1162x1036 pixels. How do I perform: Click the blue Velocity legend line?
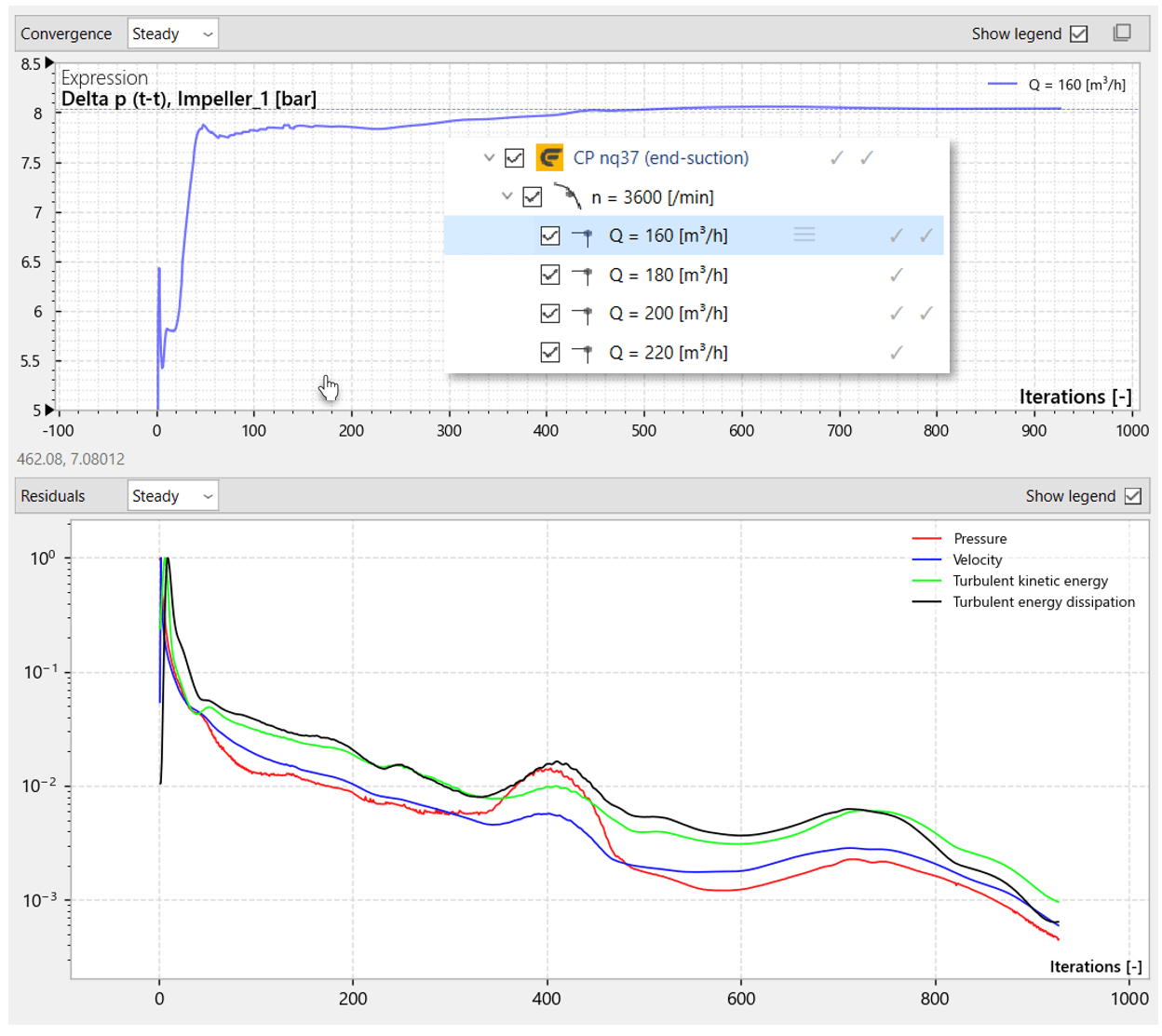tap(926, 559)
